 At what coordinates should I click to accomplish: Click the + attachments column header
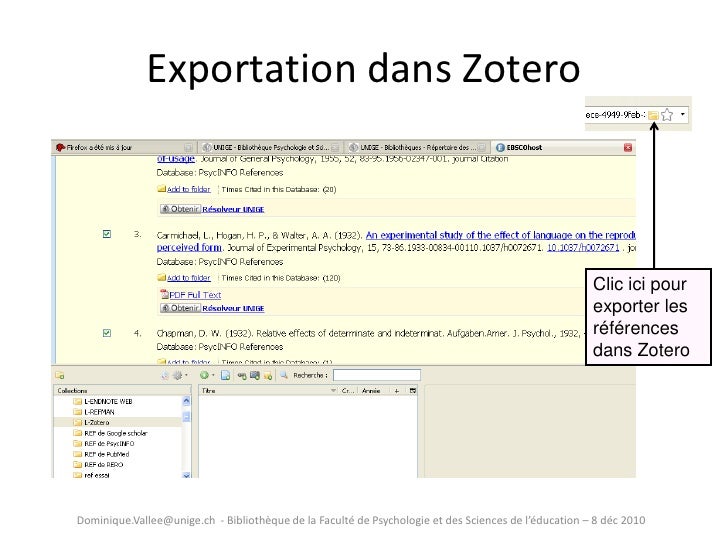click(x=396, y=390)
